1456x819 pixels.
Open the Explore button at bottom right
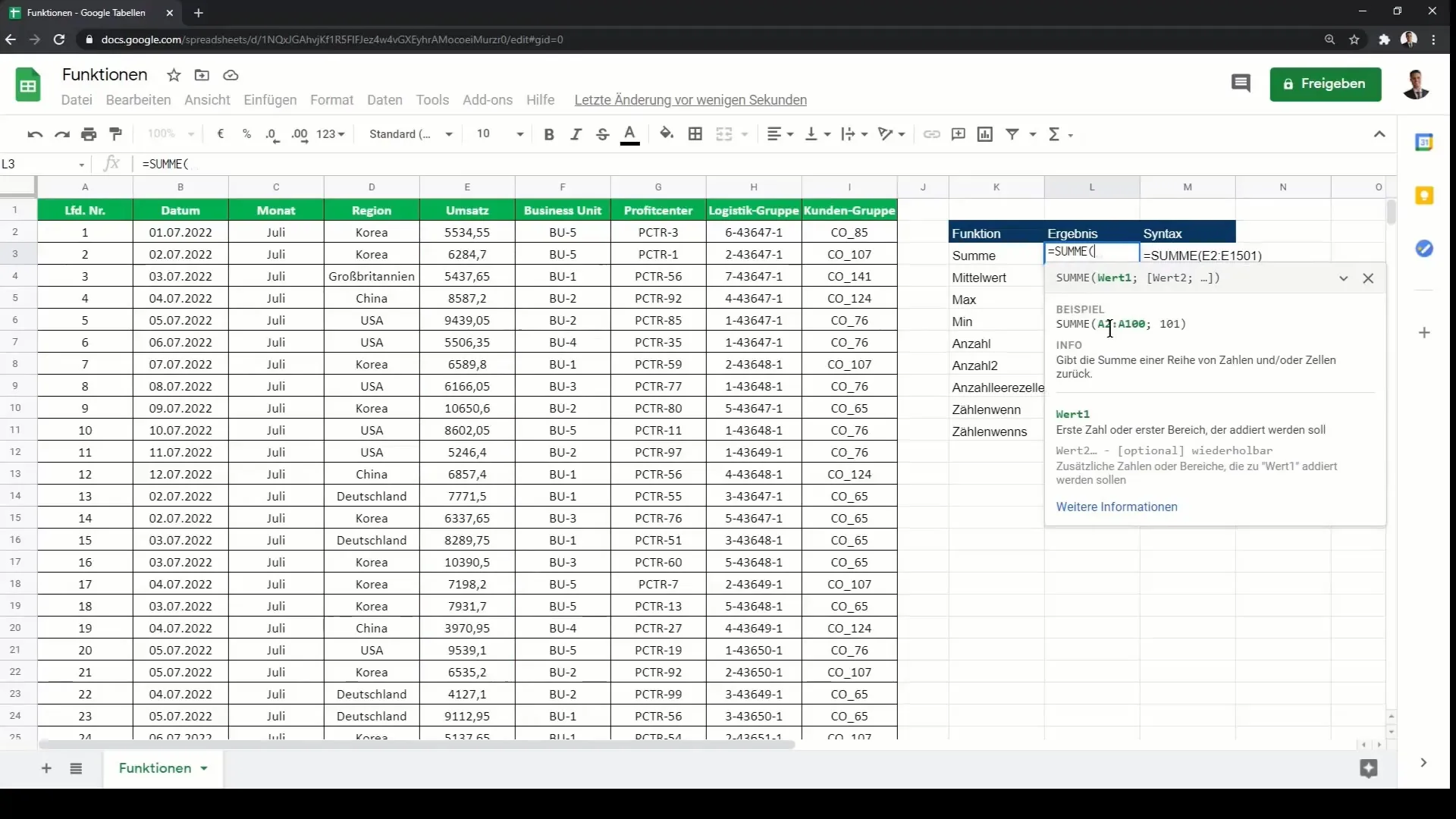pos(1369,768)
